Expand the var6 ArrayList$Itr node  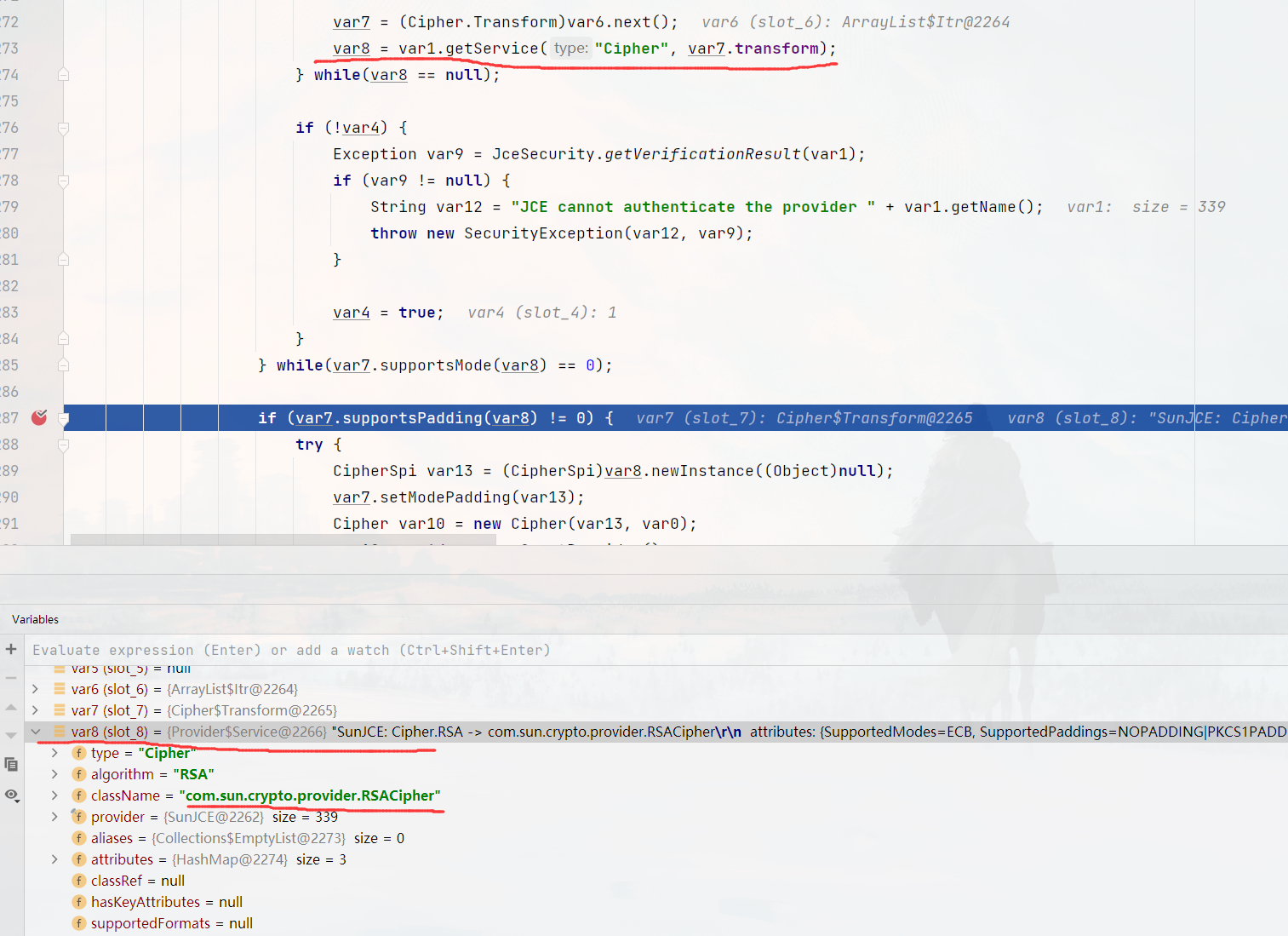pyautogui.click(x=35, y=688)
